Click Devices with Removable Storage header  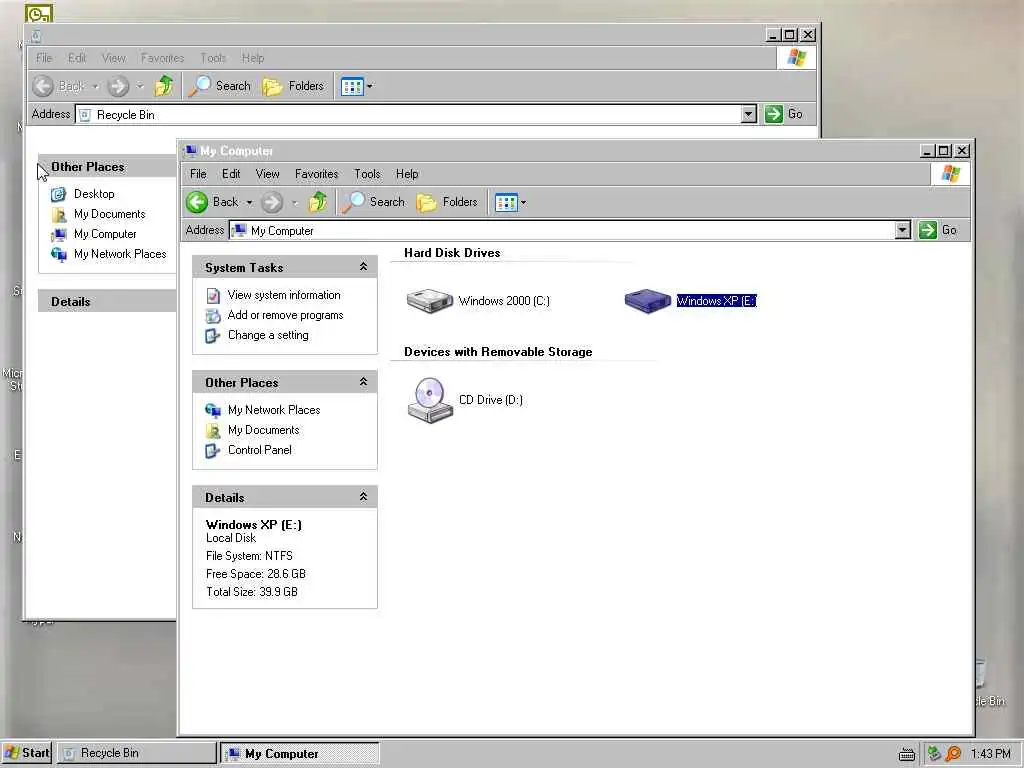(498, 352)
